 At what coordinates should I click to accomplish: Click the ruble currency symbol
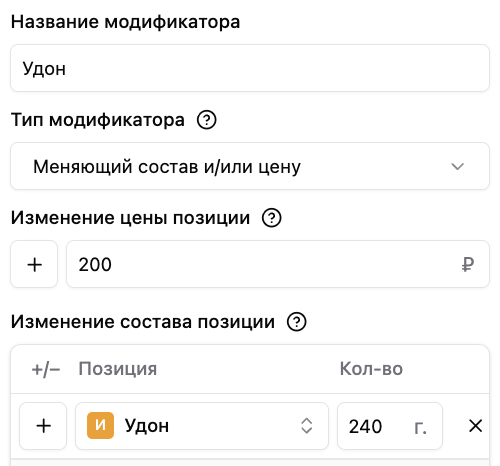pos(468,265)
